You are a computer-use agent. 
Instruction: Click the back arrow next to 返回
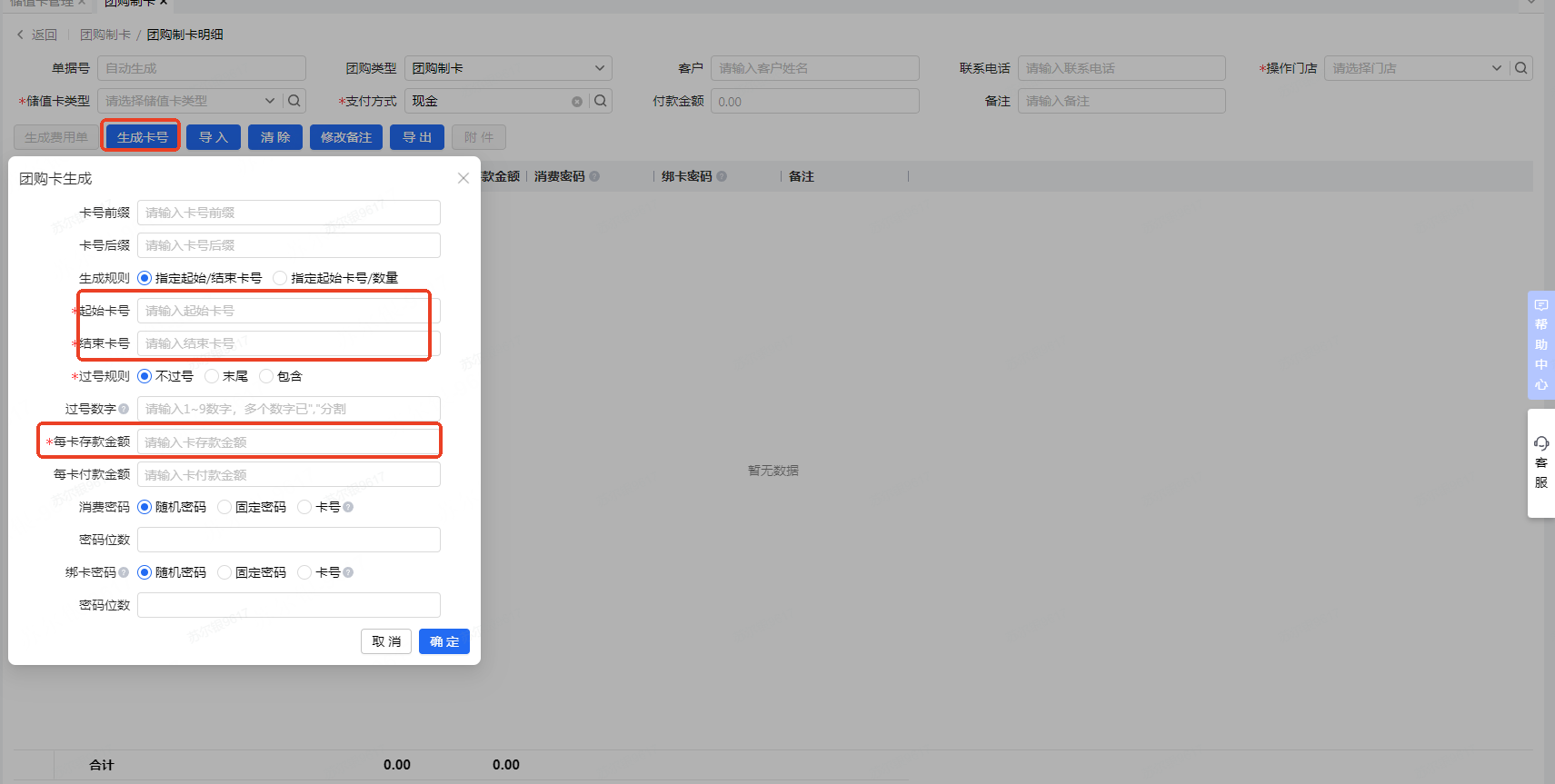(20, 35)
